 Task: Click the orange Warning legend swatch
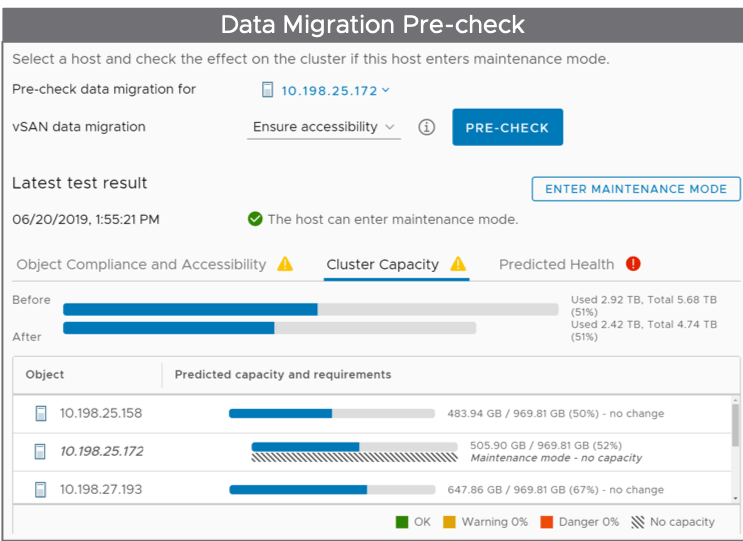pyautogui.click(x=450, y=521)
